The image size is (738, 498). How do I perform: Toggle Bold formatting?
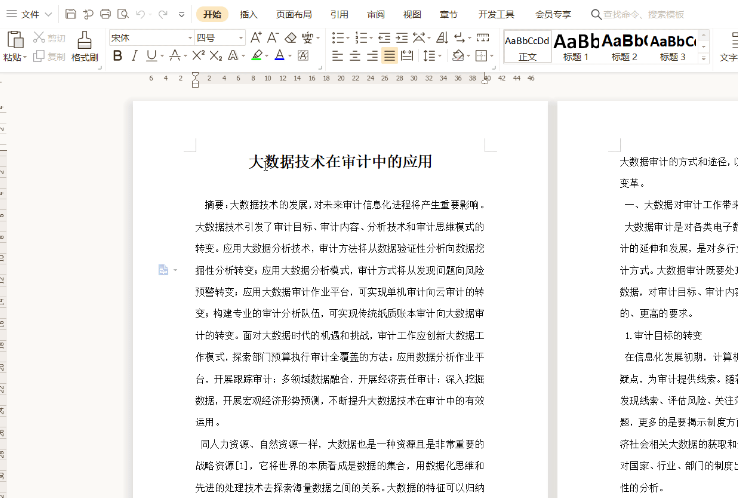tap(117, 56)
